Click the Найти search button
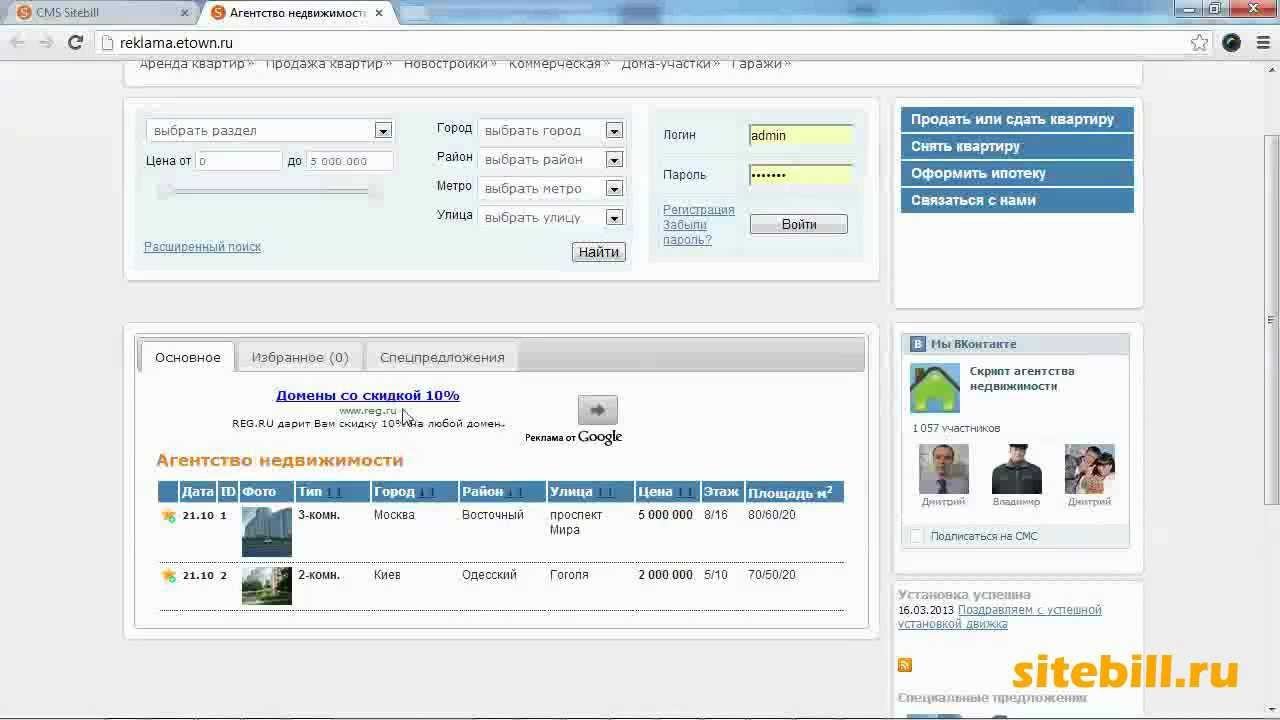 point(599,252)
